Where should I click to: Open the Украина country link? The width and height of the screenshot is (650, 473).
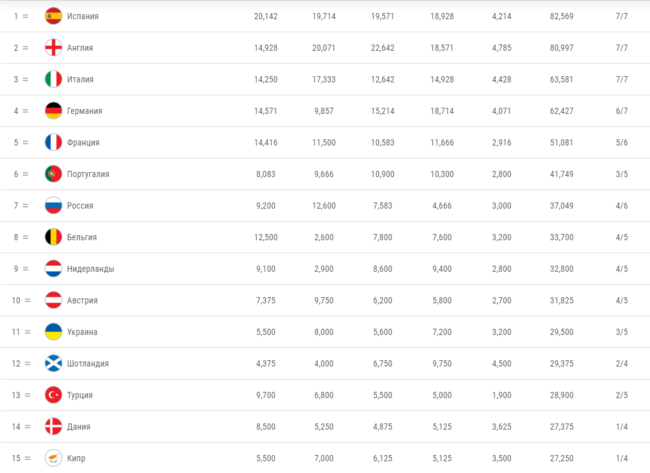tap(82, 332)
